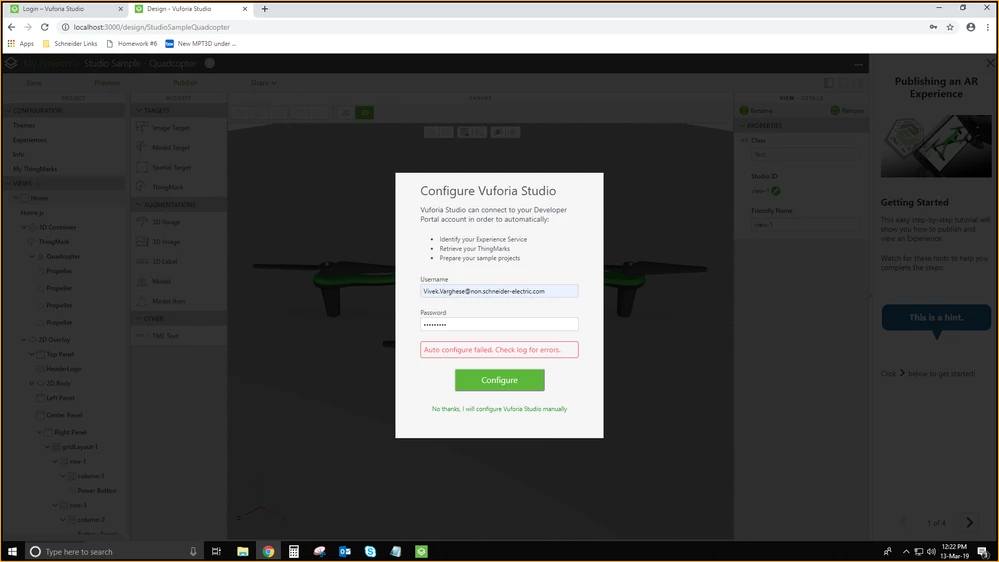Click Publish in the project toolbar
The width and height of the screenshot is (999, 562).
click(185, 83)
